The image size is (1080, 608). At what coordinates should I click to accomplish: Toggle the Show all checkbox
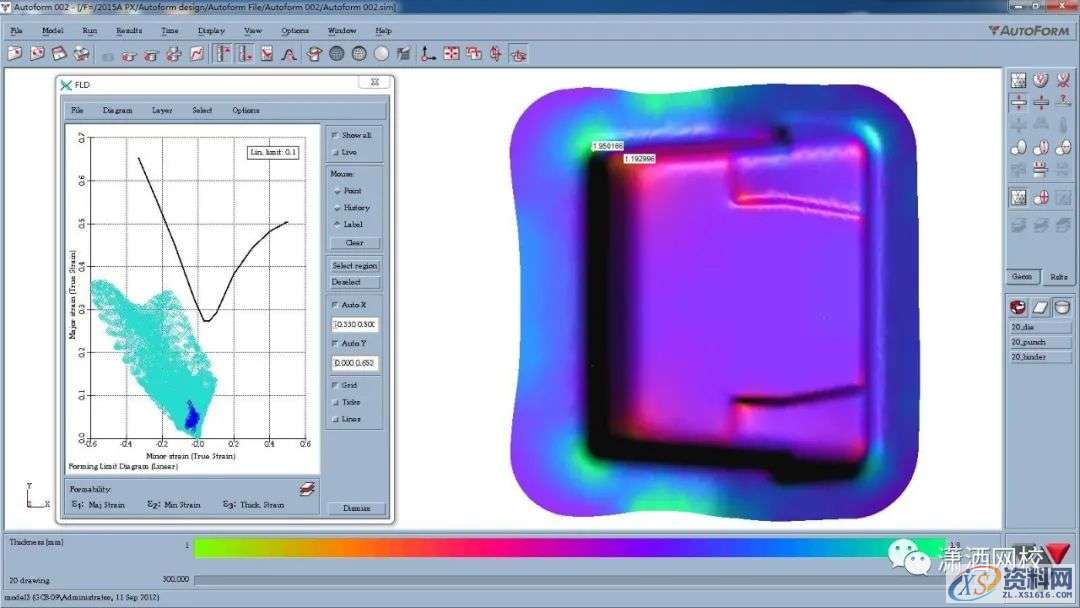coord(335,135)
